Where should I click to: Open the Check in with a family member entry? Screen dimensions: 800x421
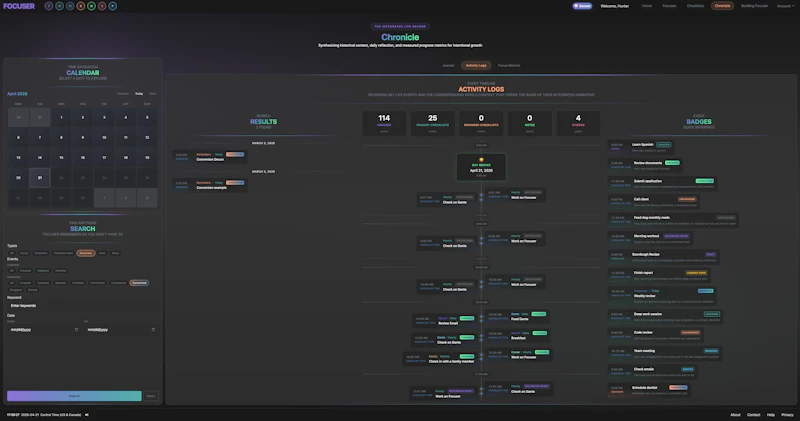pos(441,359)
